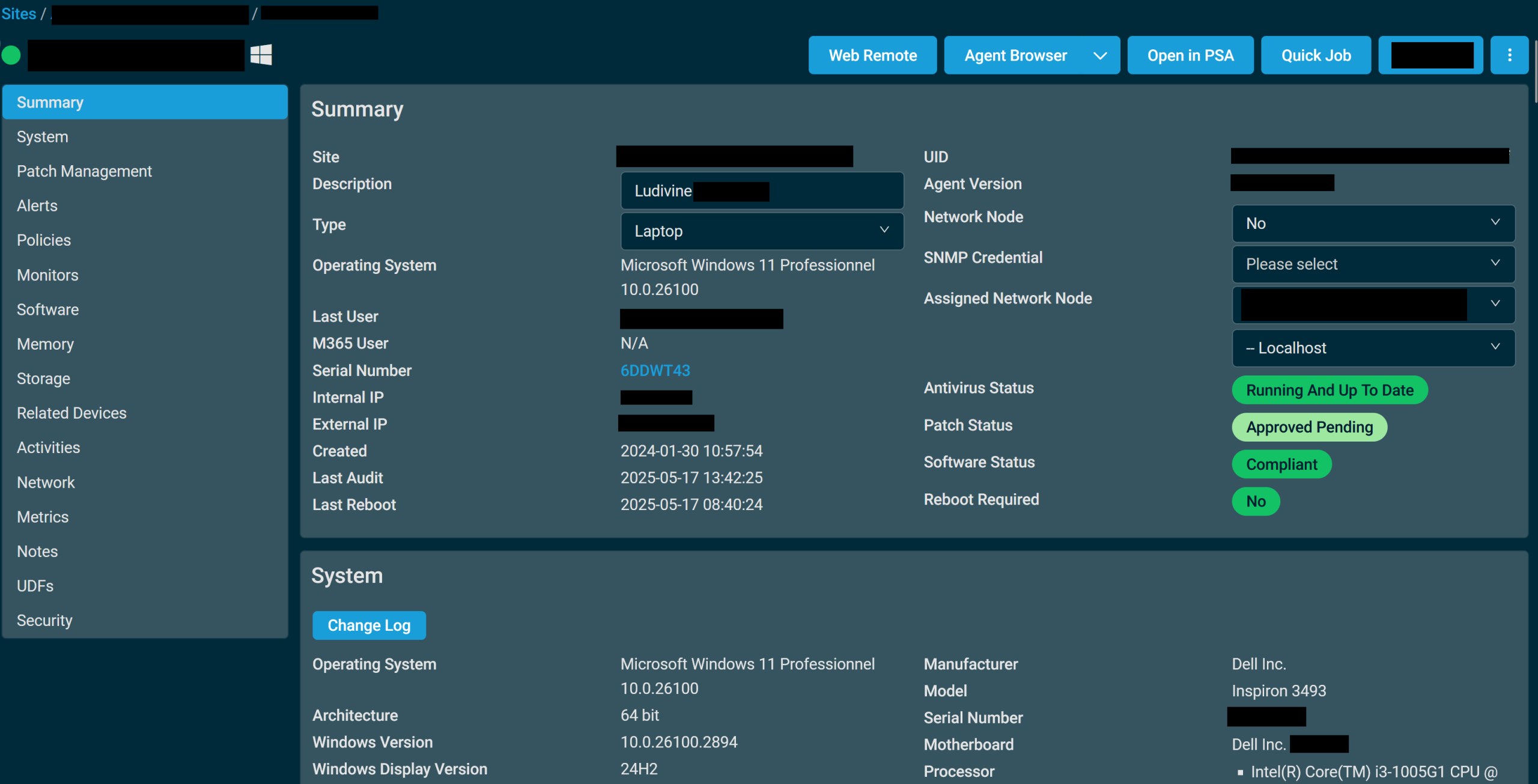Image resolution: width=1538 pixels, height=784 pixels.
Task: Click Open in PSA button
Action: [1190, 55]
